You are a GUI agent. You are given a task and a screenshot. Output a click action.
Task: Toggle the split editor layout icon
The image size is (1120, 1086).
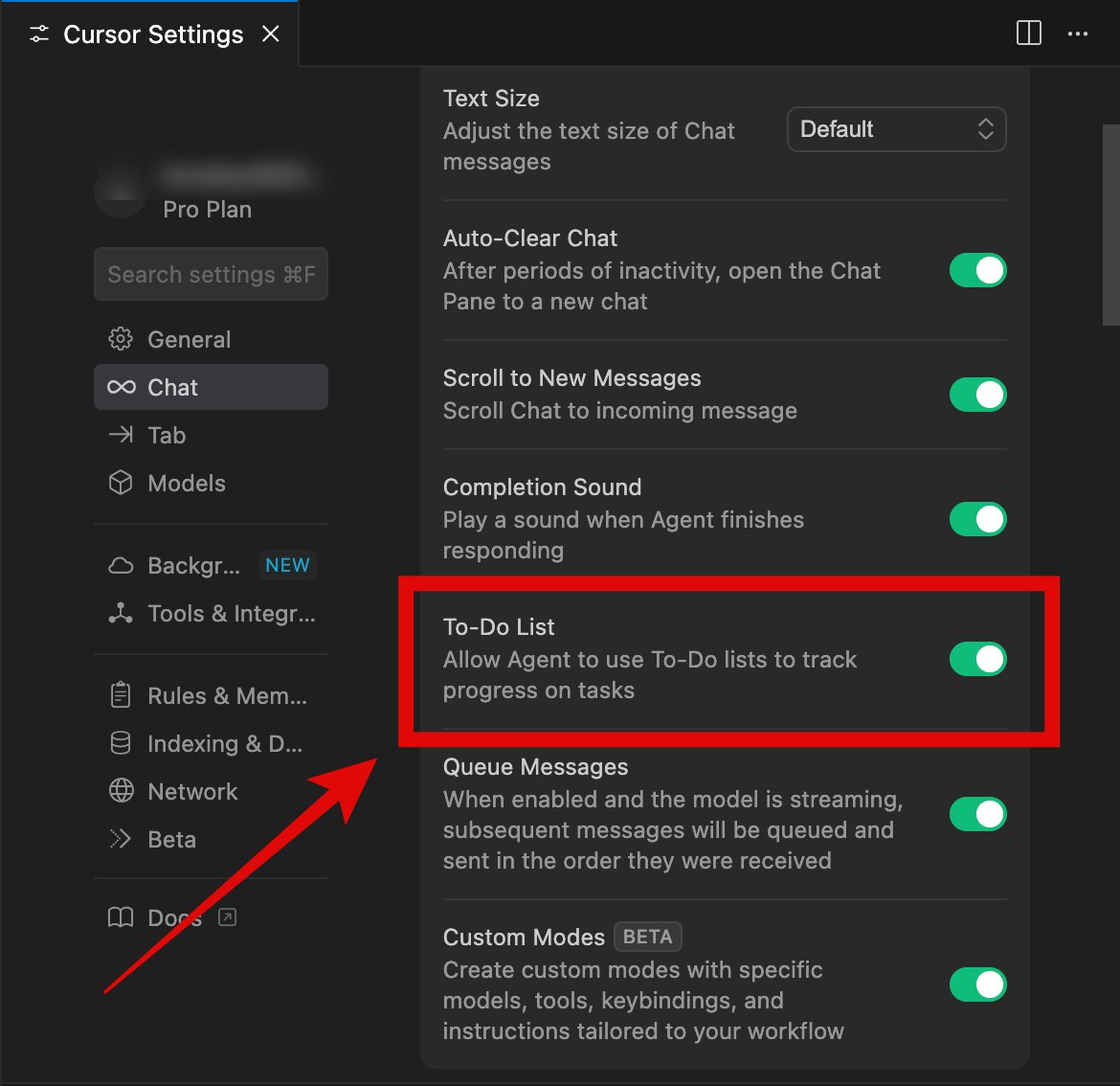click(x=1028, y=33)
